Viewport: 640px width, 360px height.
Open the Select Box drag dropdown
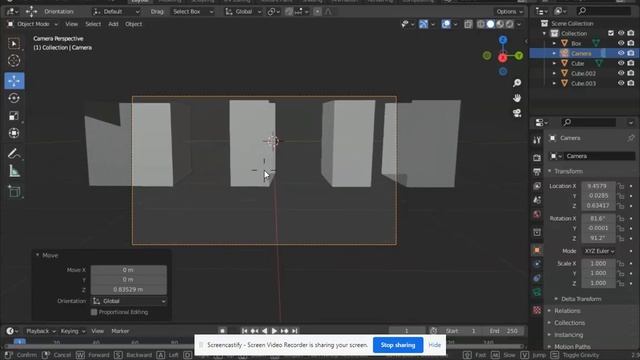click(x=192, y=12)
